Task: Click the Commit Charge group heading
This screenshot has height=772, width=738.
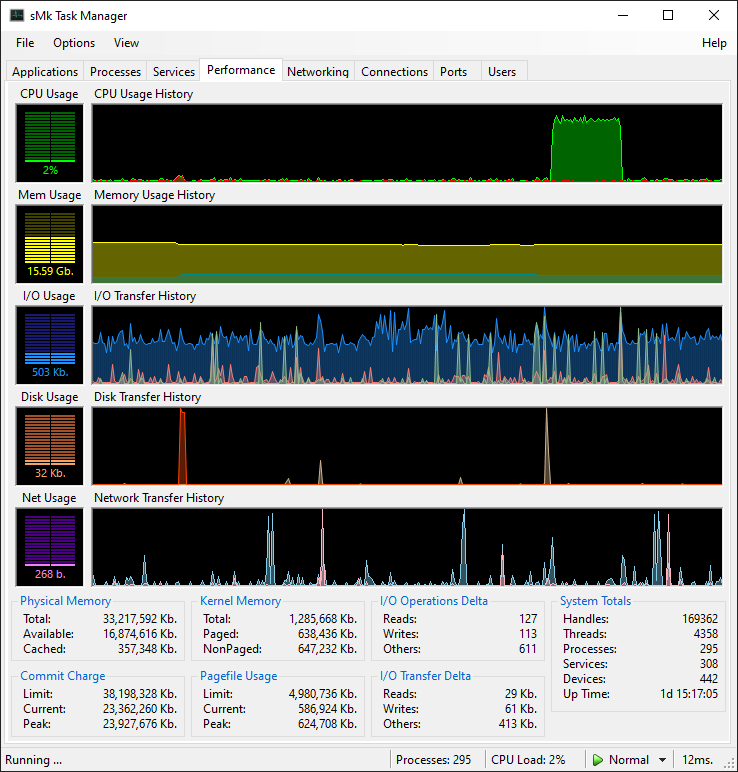Action: [63, 676]
